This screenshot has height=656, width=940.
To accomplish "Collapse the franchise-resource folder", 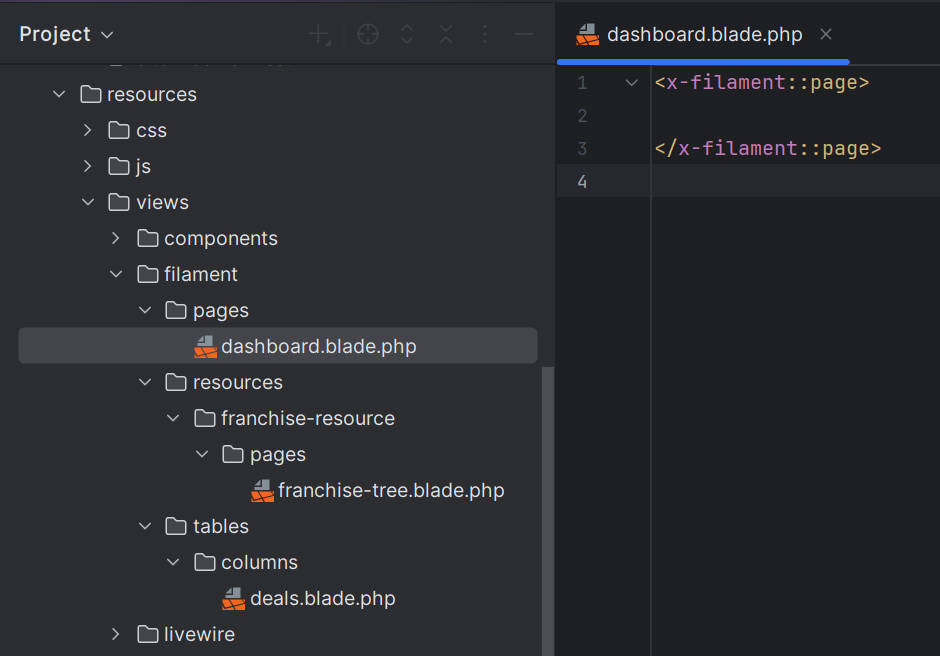I will 173,419.
